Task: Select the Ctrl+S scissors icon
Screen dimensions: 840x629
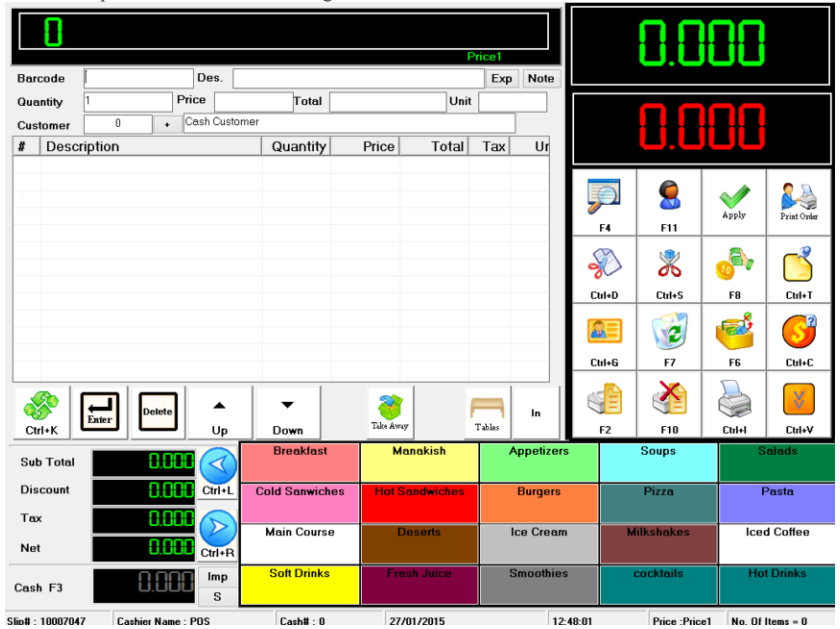Action: (x=669, y=270)
